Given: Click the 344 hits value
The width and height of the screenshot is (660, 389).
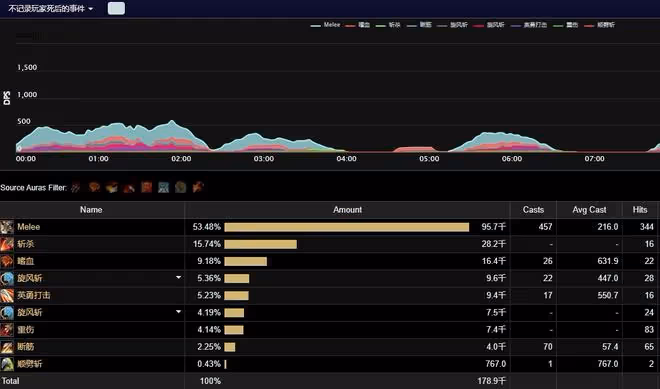Looking at the screenshot, I should (x=647, y=227).
